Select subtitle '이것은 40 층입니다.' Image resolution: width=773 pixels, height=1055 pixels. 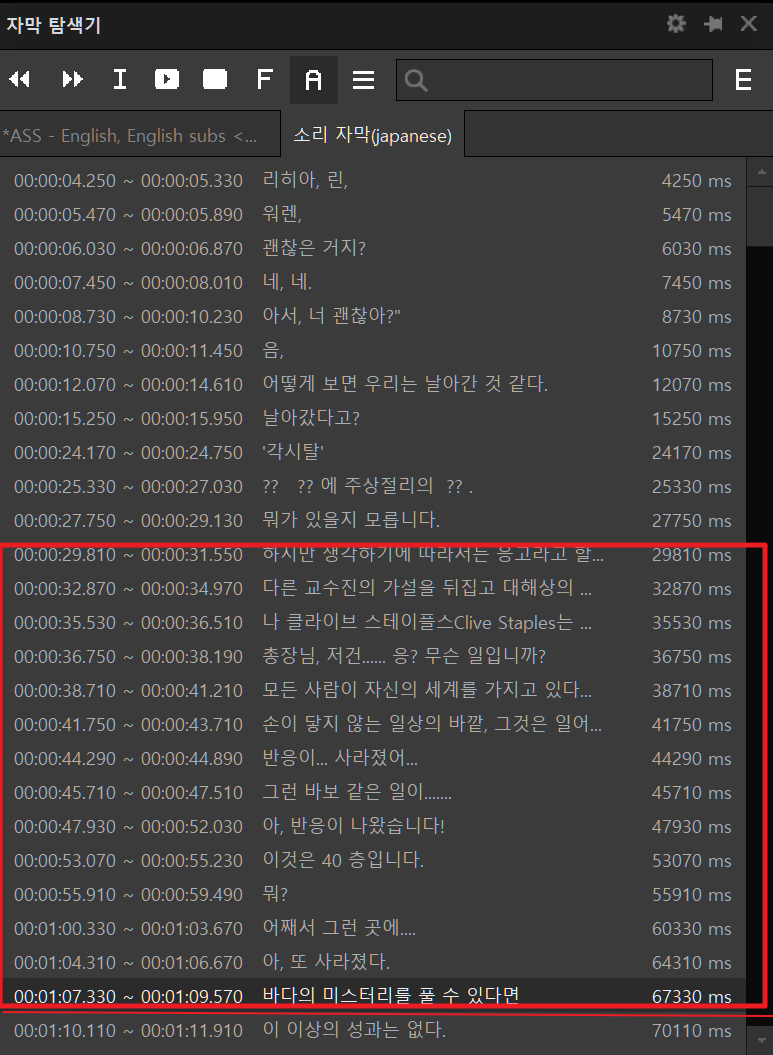click(x=373, y=860)
